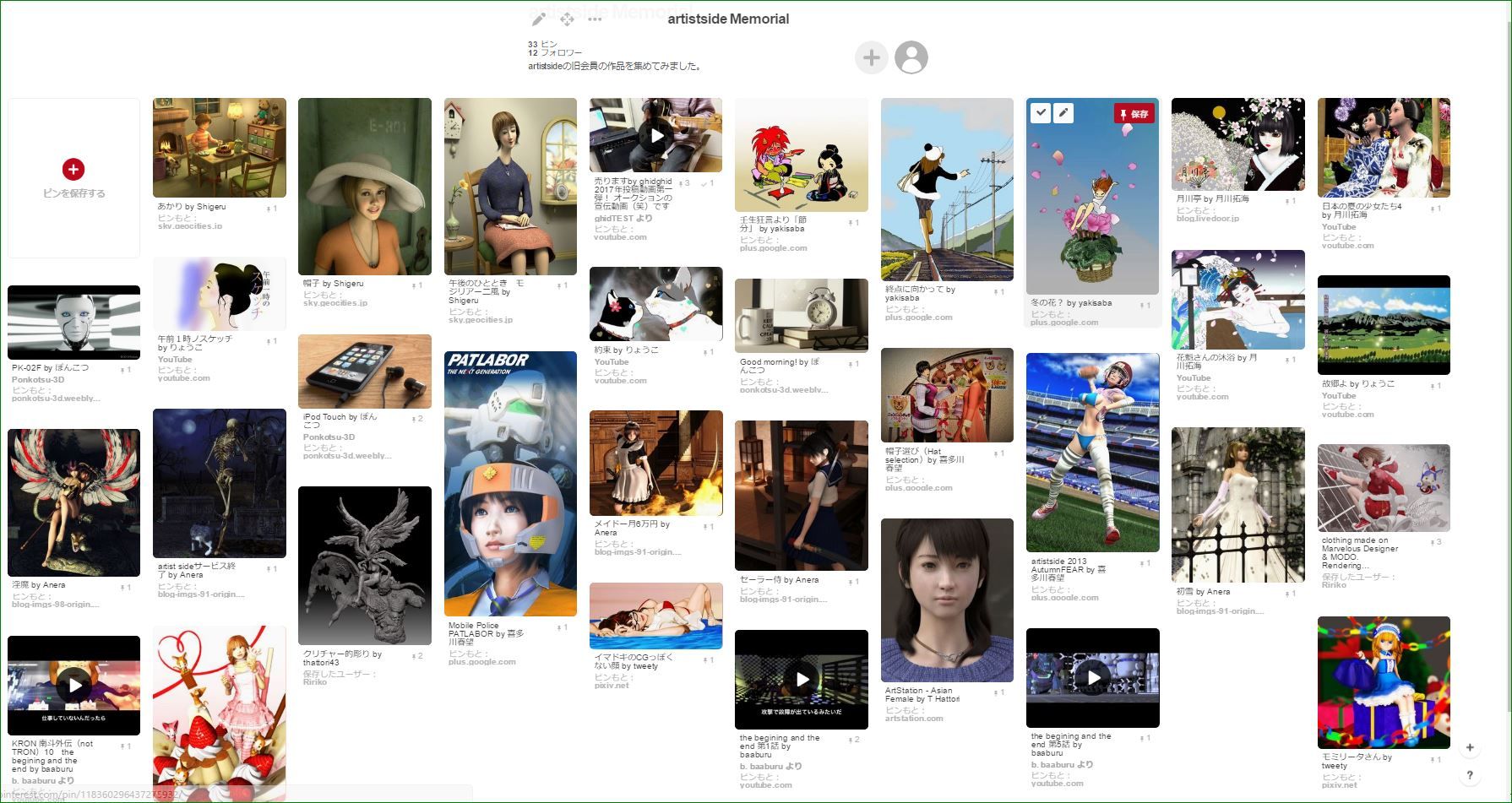Screen dimensions: 1512x803
Task: Open モミリータさん by tweety thumbnail
Action: [1384, 682]
